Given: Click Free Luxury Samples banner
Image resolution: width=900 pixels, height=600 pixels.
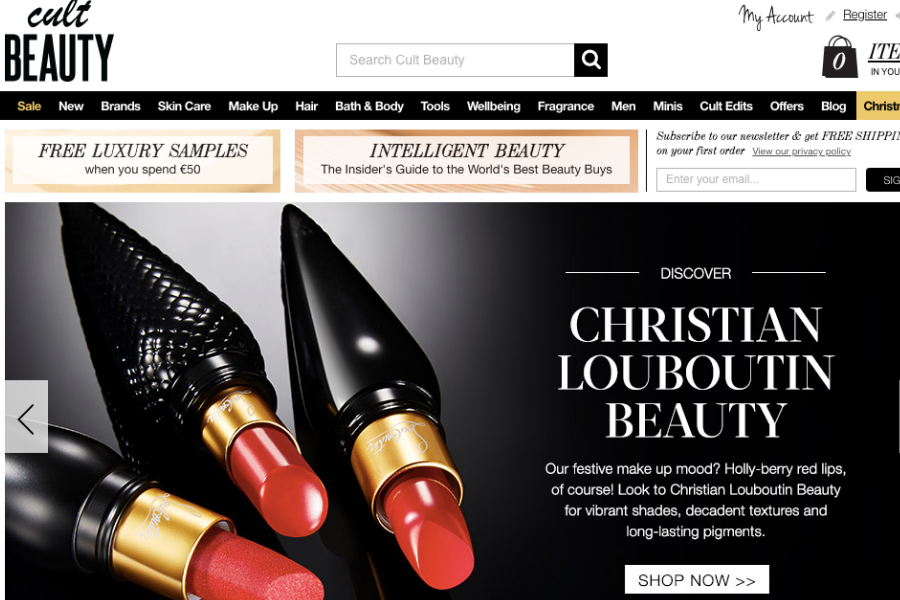Looking at the screenshot, I should click(x=143, y=160).
